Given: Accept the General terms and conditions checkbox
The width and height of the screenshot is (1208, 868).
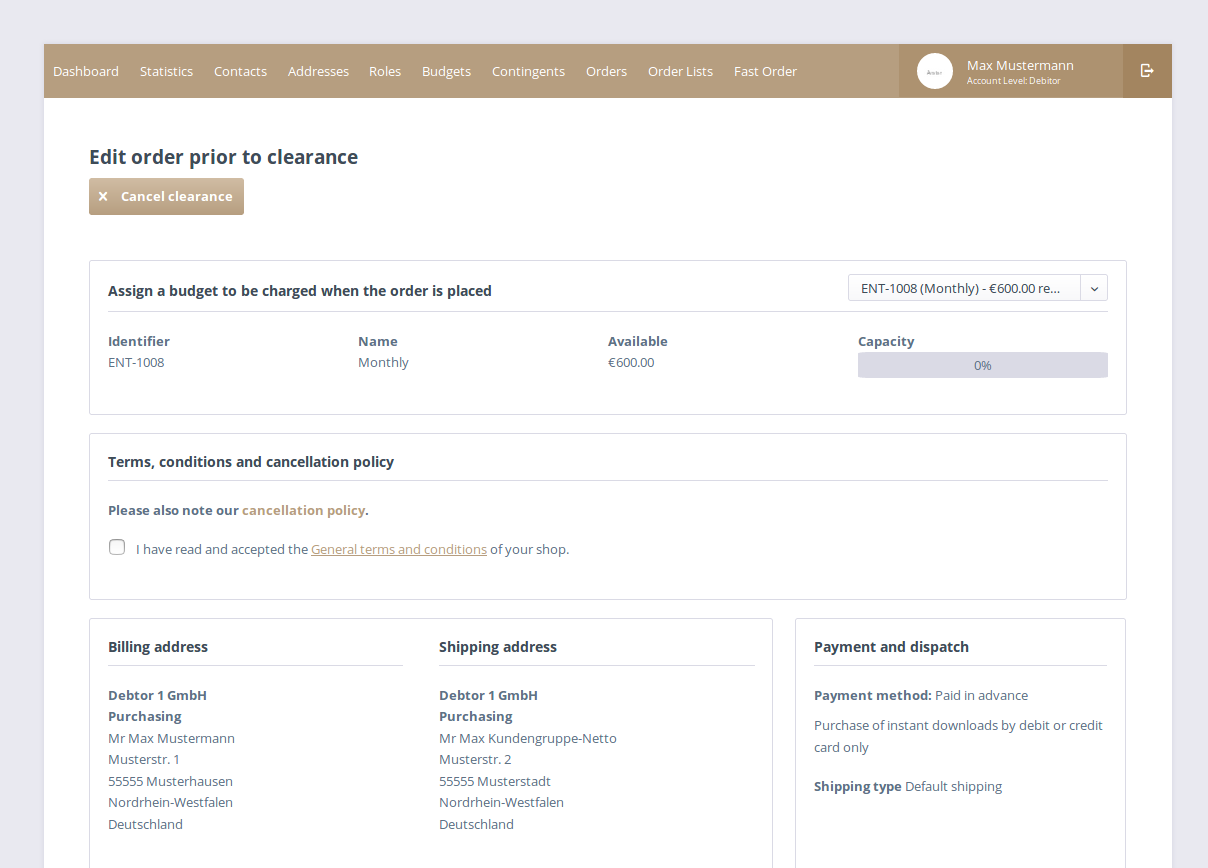Looking at the screenshot, I should 117,548.
